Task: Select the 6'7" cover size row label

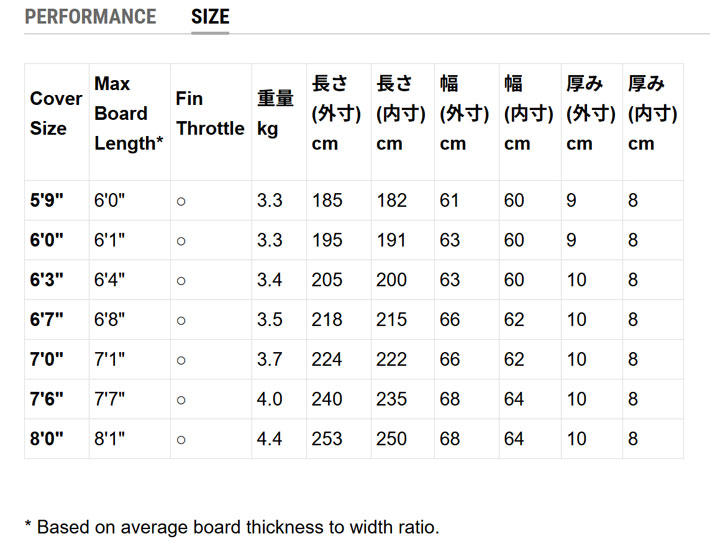Action: (x=46, y=320)
